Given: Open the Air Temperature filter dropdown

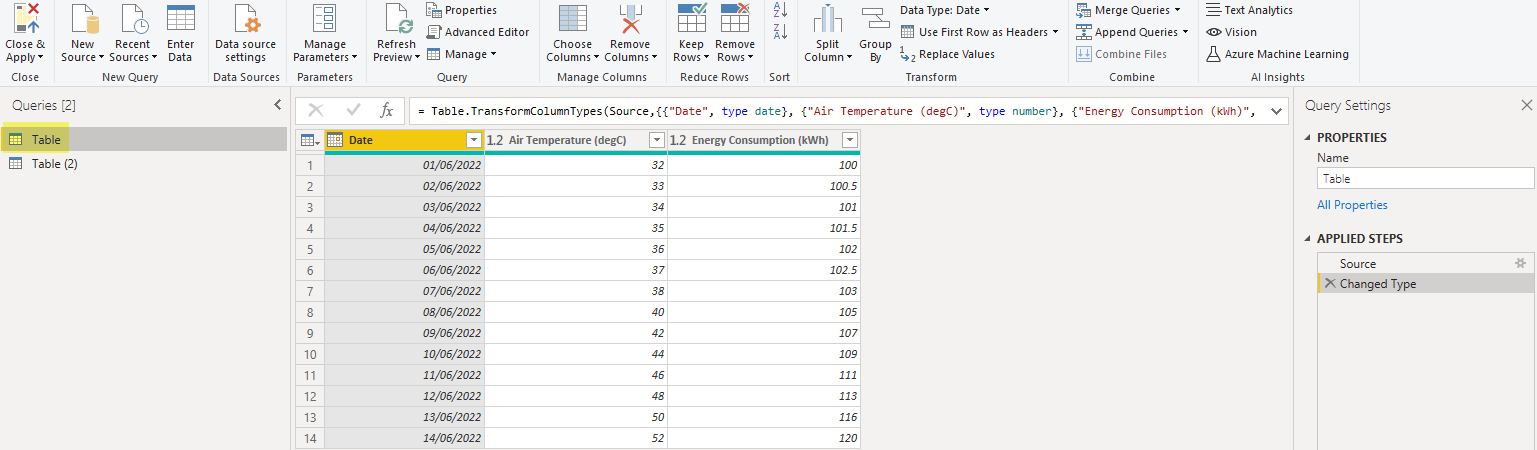Looking at the screenshot, I should coord(657,140).
